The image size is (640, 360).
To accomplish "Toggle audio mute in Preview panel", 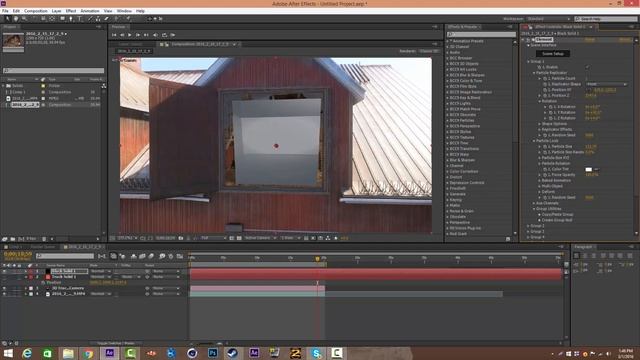I will pyautogui.click(x=155, y=35).
